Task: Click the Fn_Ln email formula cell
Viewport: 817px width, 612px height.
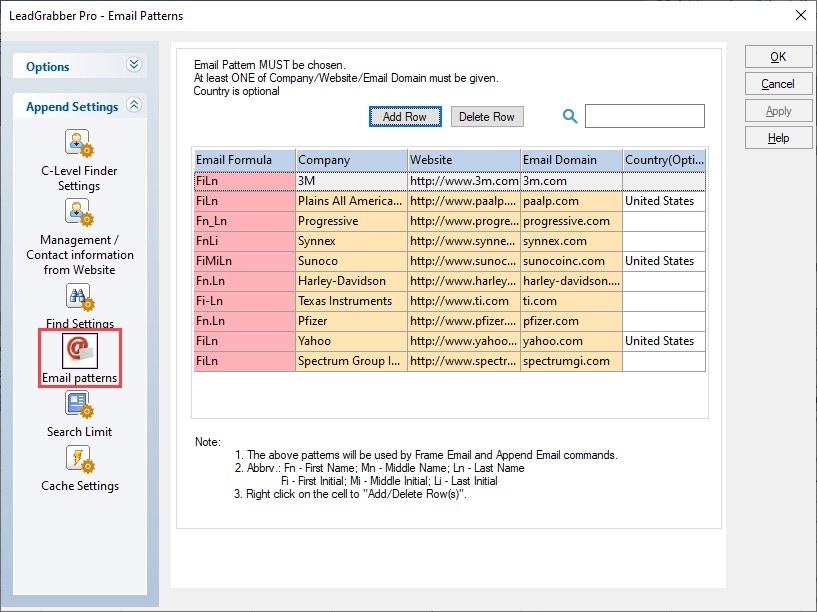Action: [244, 221]
